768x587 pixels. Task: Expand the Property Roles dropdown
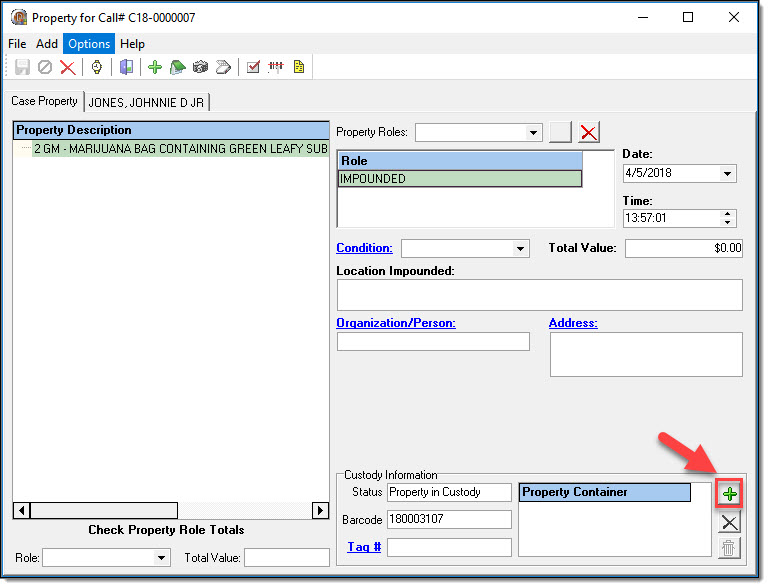pos(533,132)
